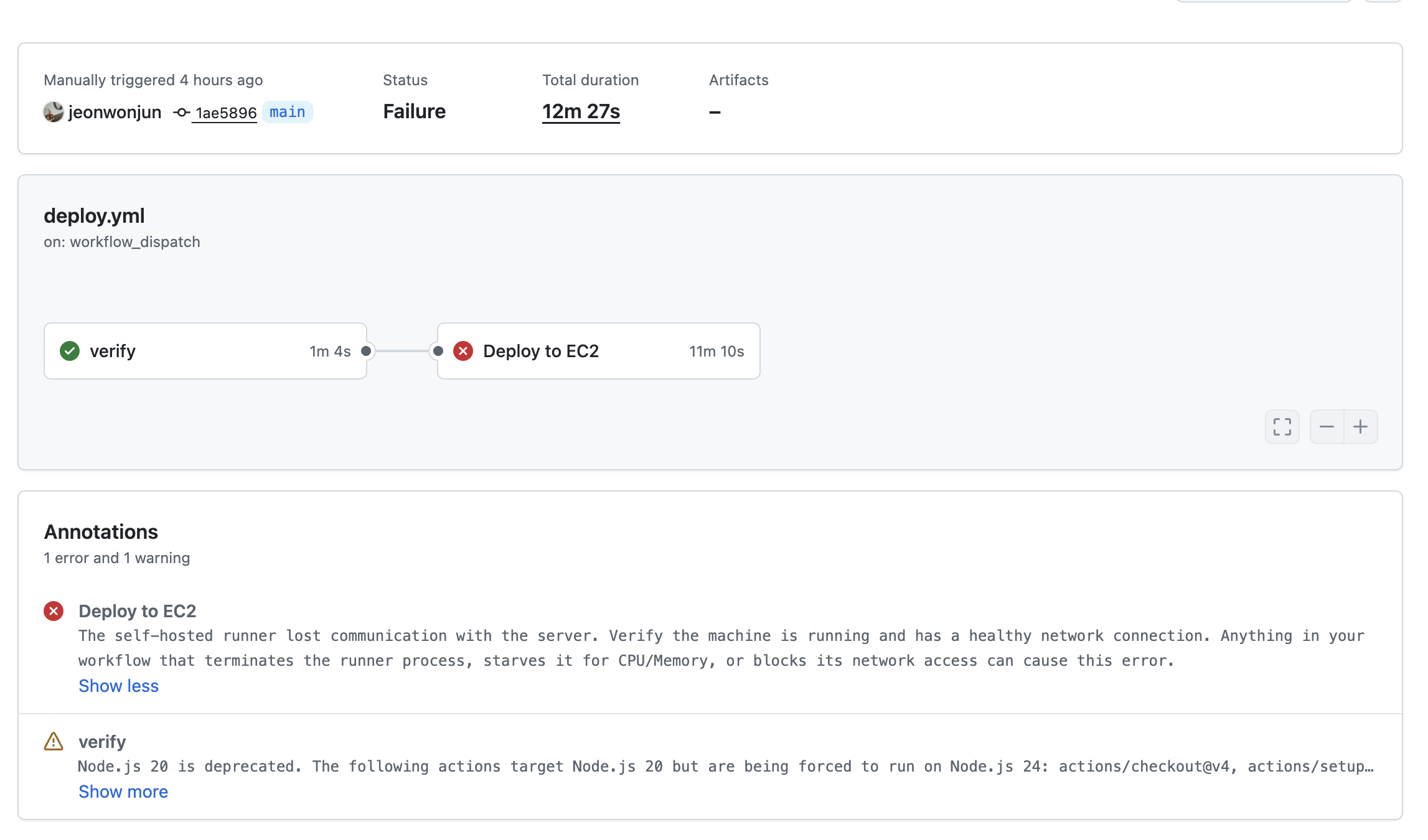Click the 'on: workflow_dispatch' text

tap(122, 242)
